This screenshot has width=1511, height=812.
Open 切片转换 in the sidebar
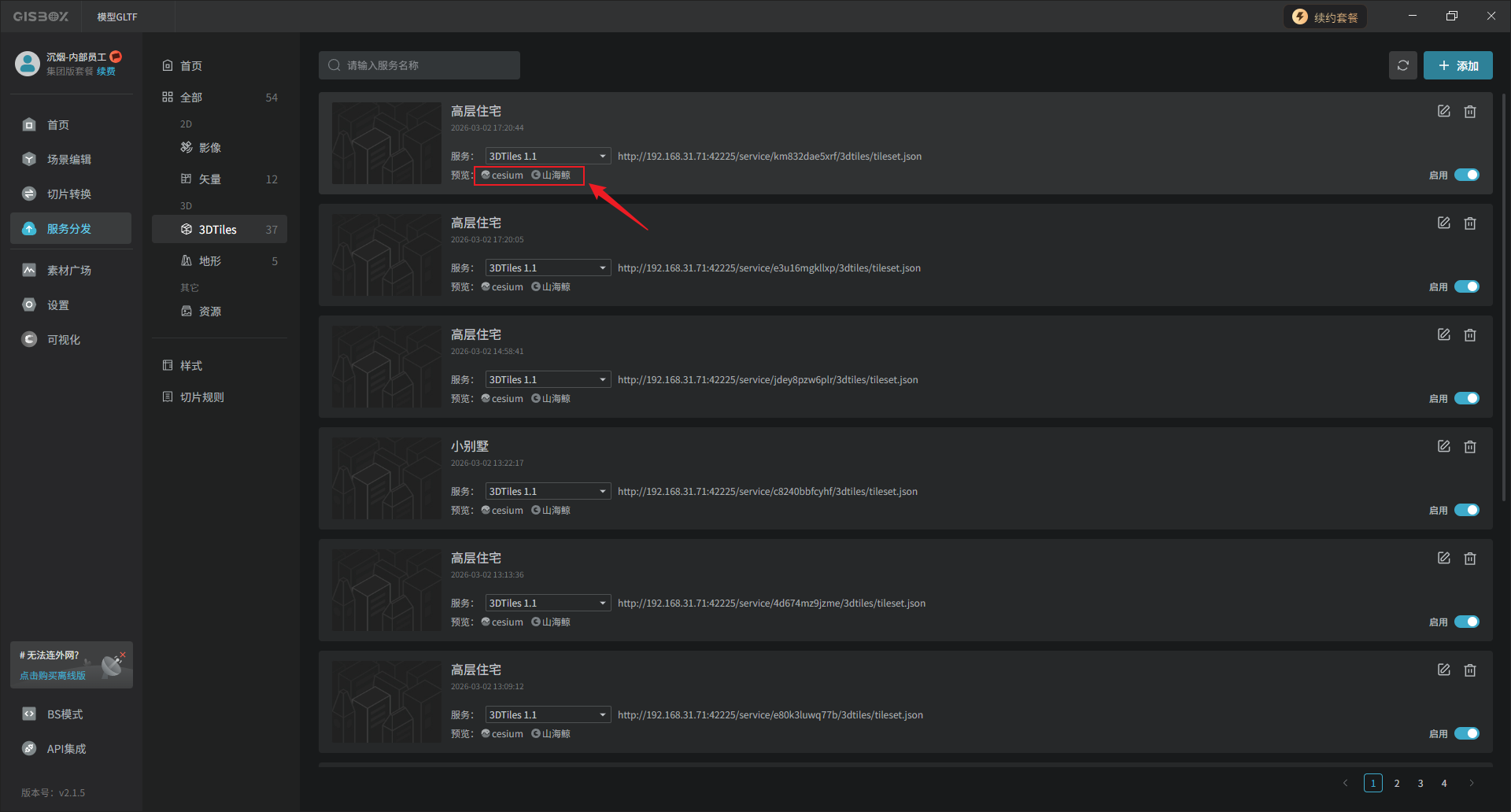pyautogui.click(x=69, y=194)
